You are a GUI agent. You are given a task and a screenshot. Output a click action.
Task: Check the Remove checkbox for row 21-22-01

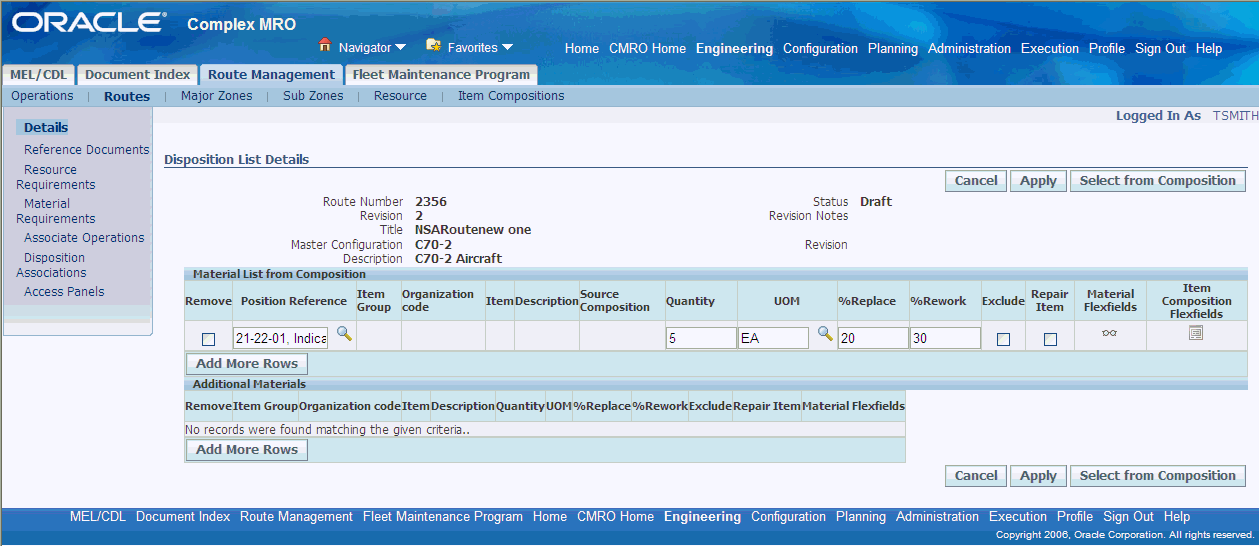[x=209, y=339]
